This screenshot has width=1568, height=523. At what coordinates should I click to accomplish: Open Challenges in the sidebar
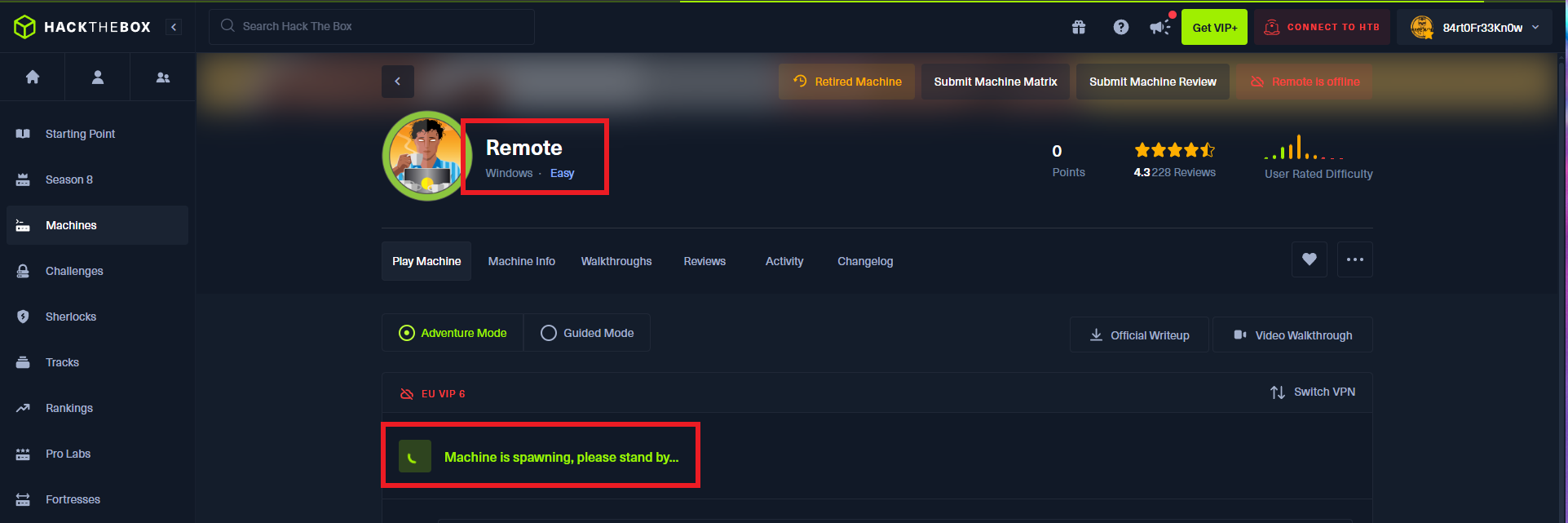[x=97, y=271]
